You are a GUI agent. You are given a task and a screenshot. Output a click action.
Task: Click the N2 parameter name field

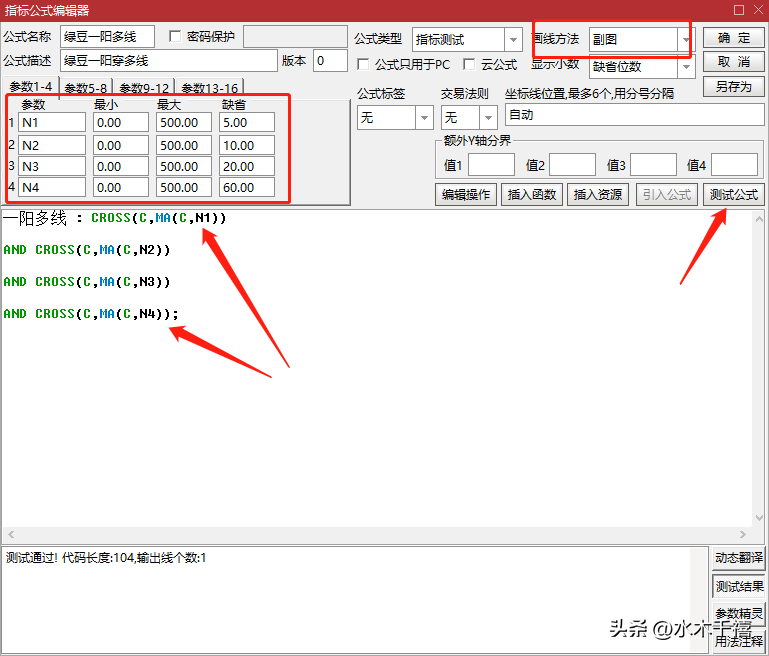[x=52, y=146]
